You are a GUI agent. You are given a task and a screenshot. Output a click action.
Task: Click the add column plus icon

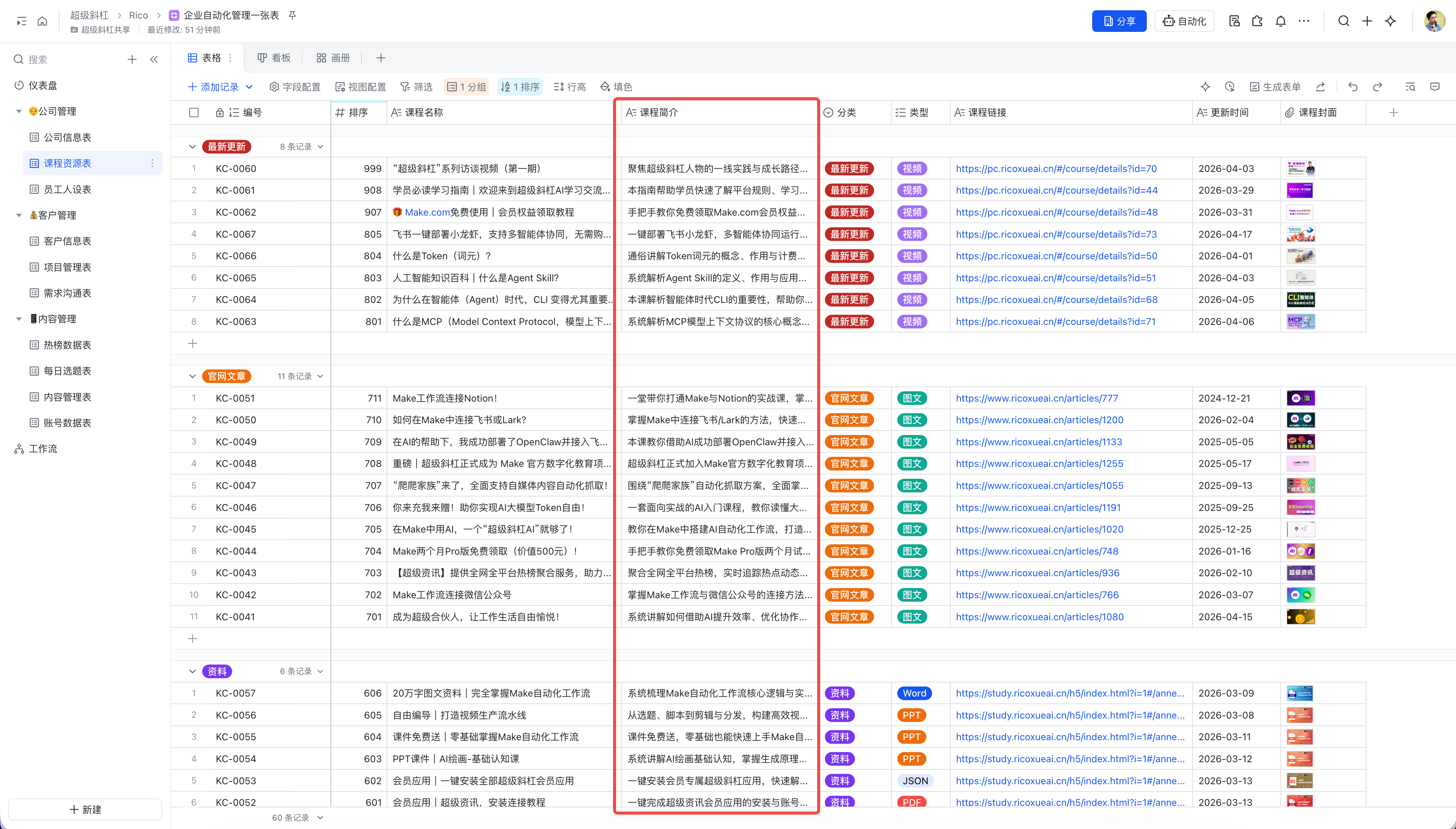coord(1393,113)
